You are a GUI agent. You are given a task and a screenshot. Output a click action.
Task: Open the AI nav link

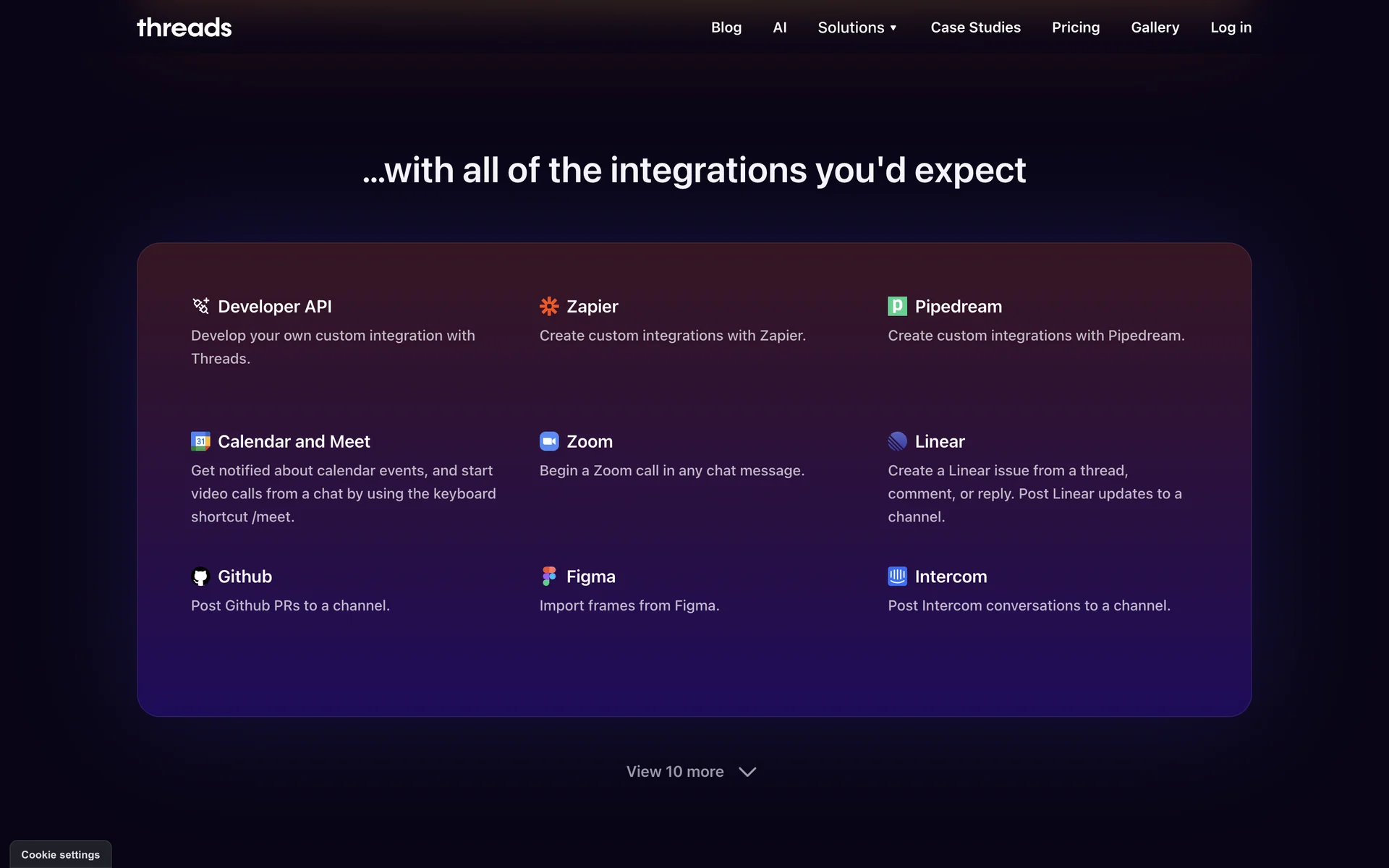click(779, 27)
